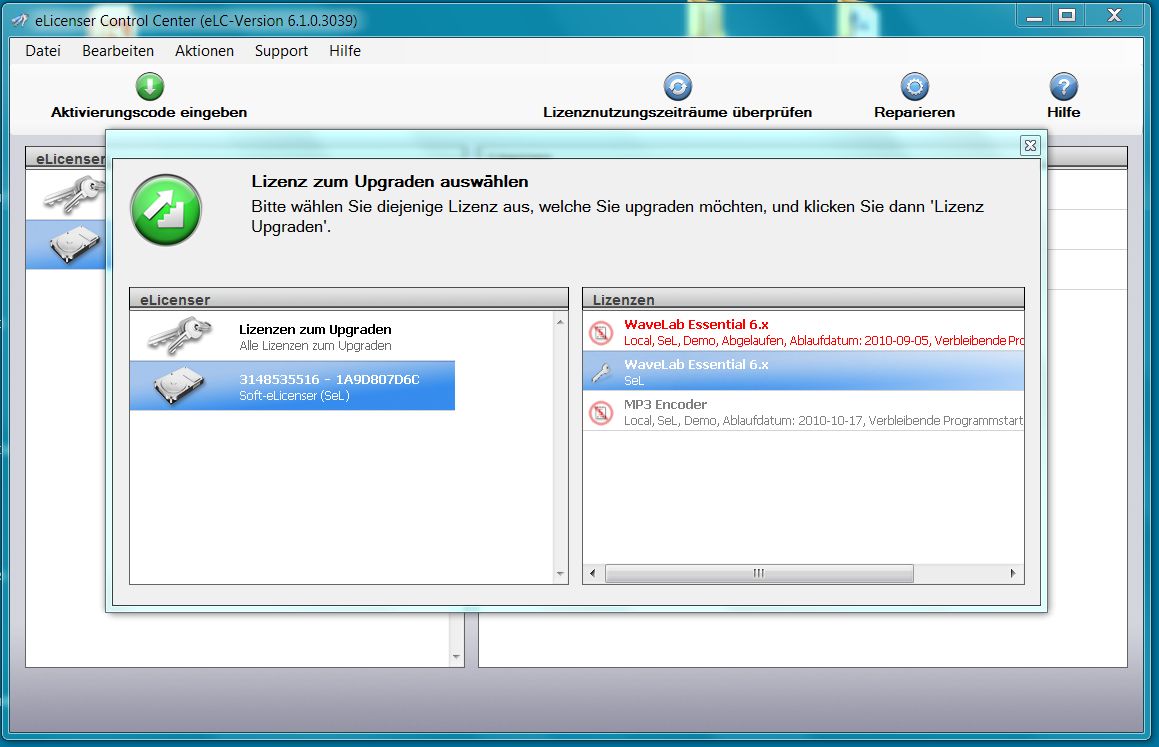
Task: Open the Hilfe menu in menu bar
Action: coord(345,51)
